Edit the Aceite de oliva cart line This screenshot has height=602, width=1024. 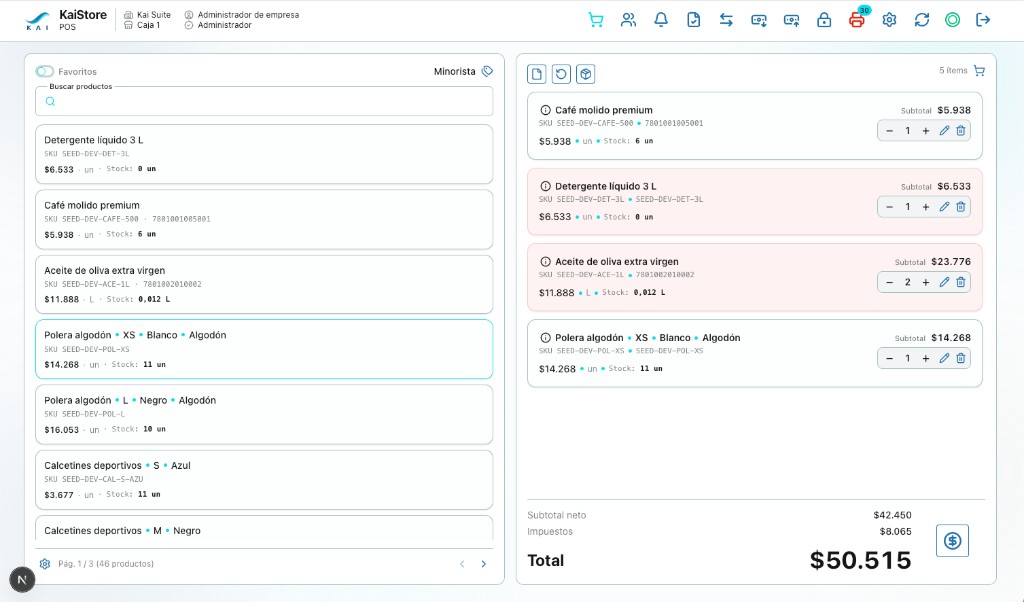click(x=944, y=282)
